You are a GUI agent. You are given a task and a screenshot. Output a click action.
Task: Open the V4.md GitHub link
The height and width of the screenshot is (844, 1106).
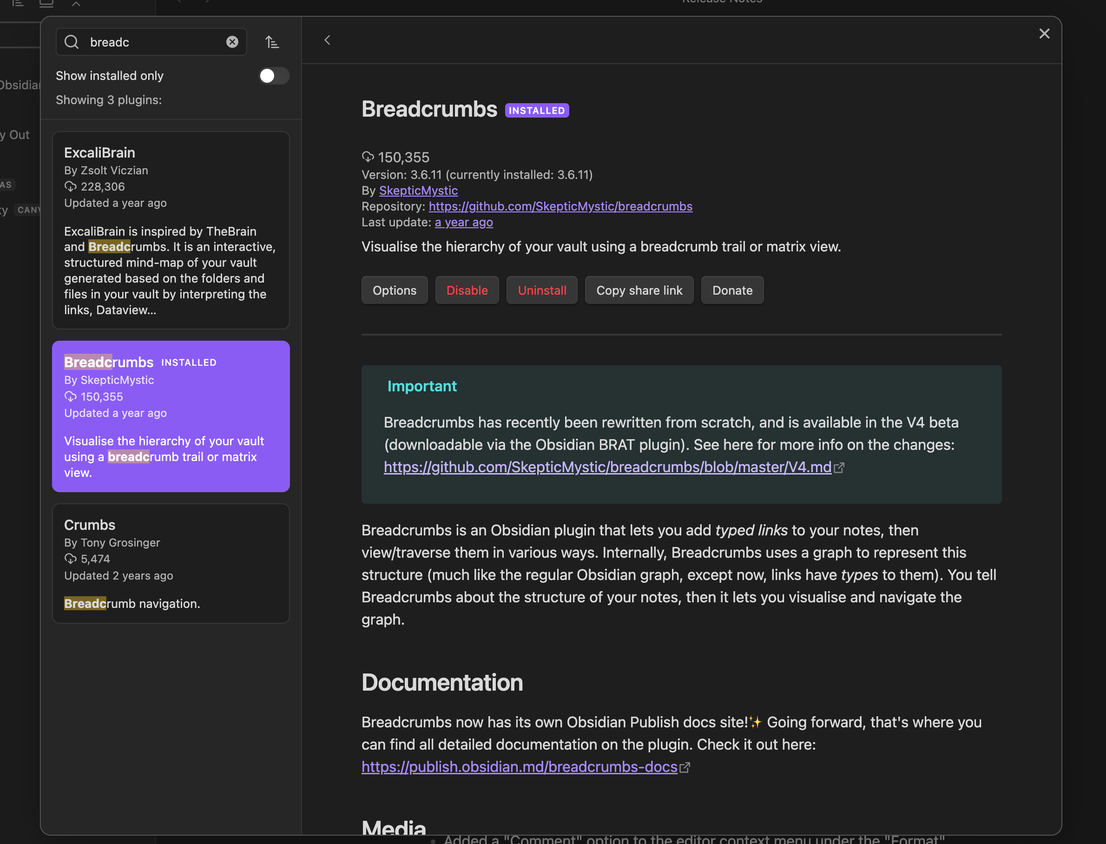point(607,467)
